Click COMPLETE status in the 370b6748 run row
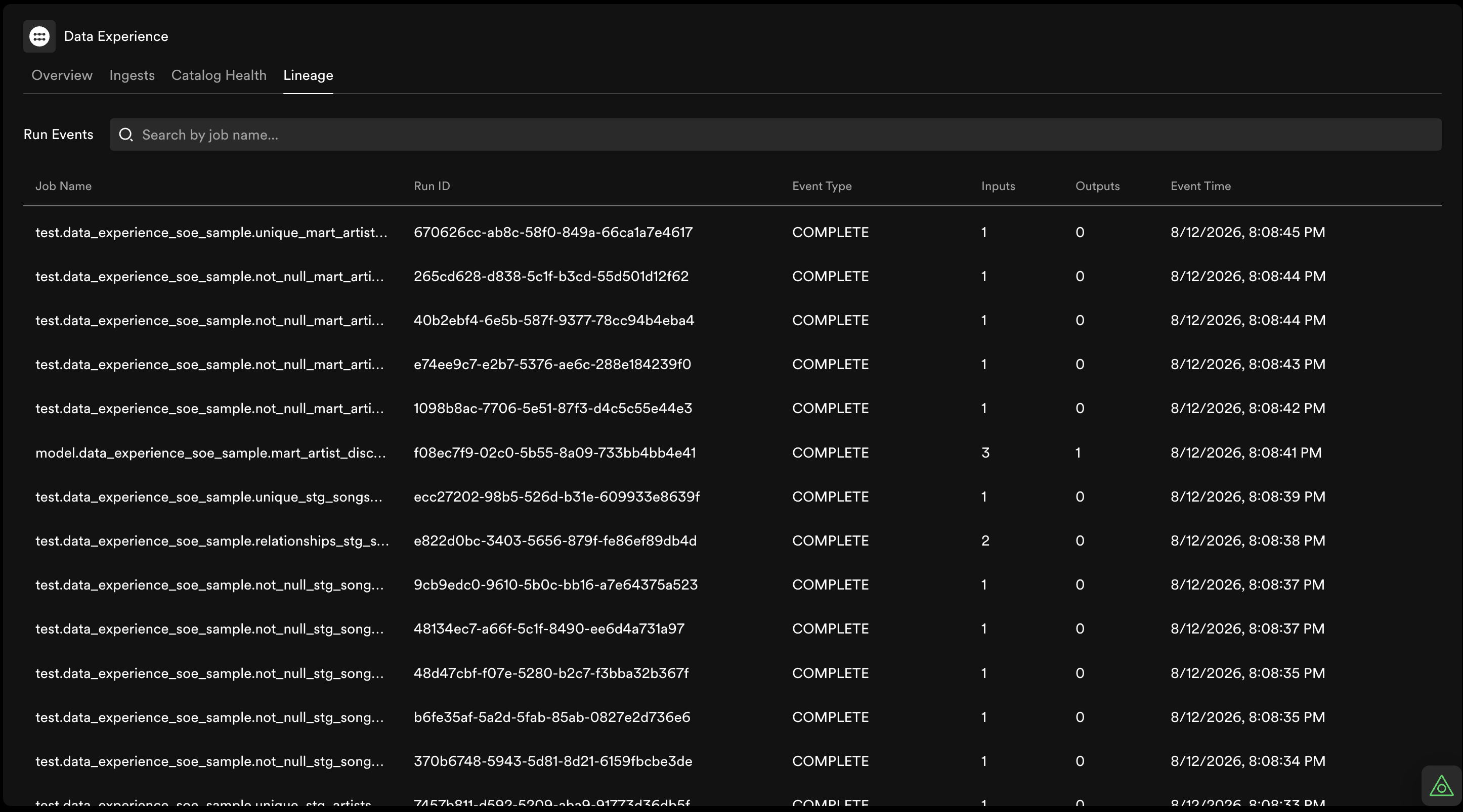The image size is (1463, 812). coord(830,761)
